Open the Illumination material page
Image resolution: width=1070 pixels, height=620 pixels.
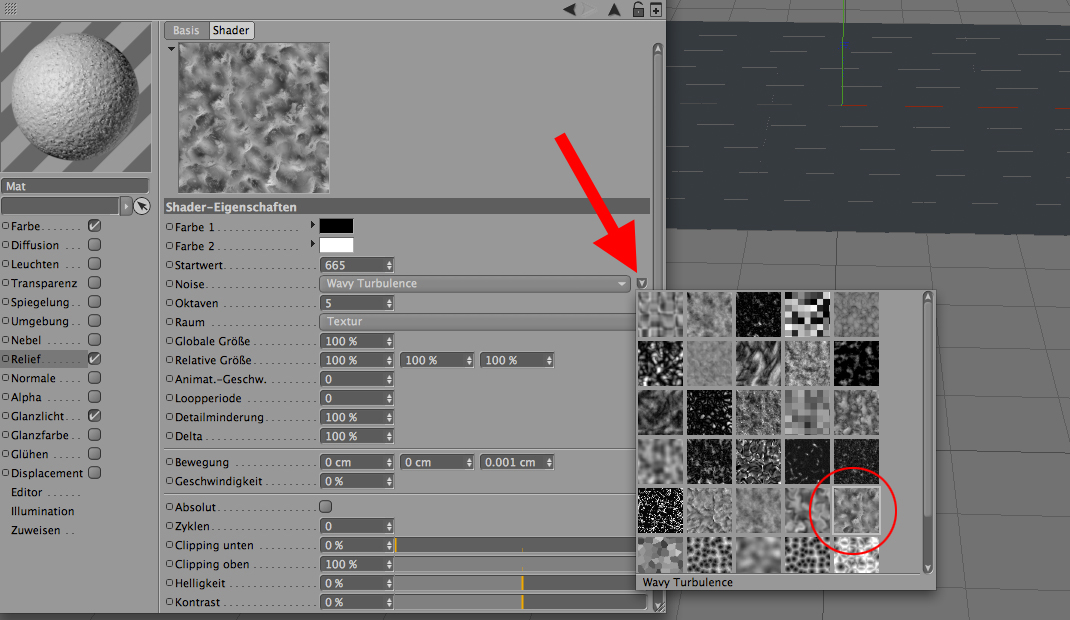42,512
